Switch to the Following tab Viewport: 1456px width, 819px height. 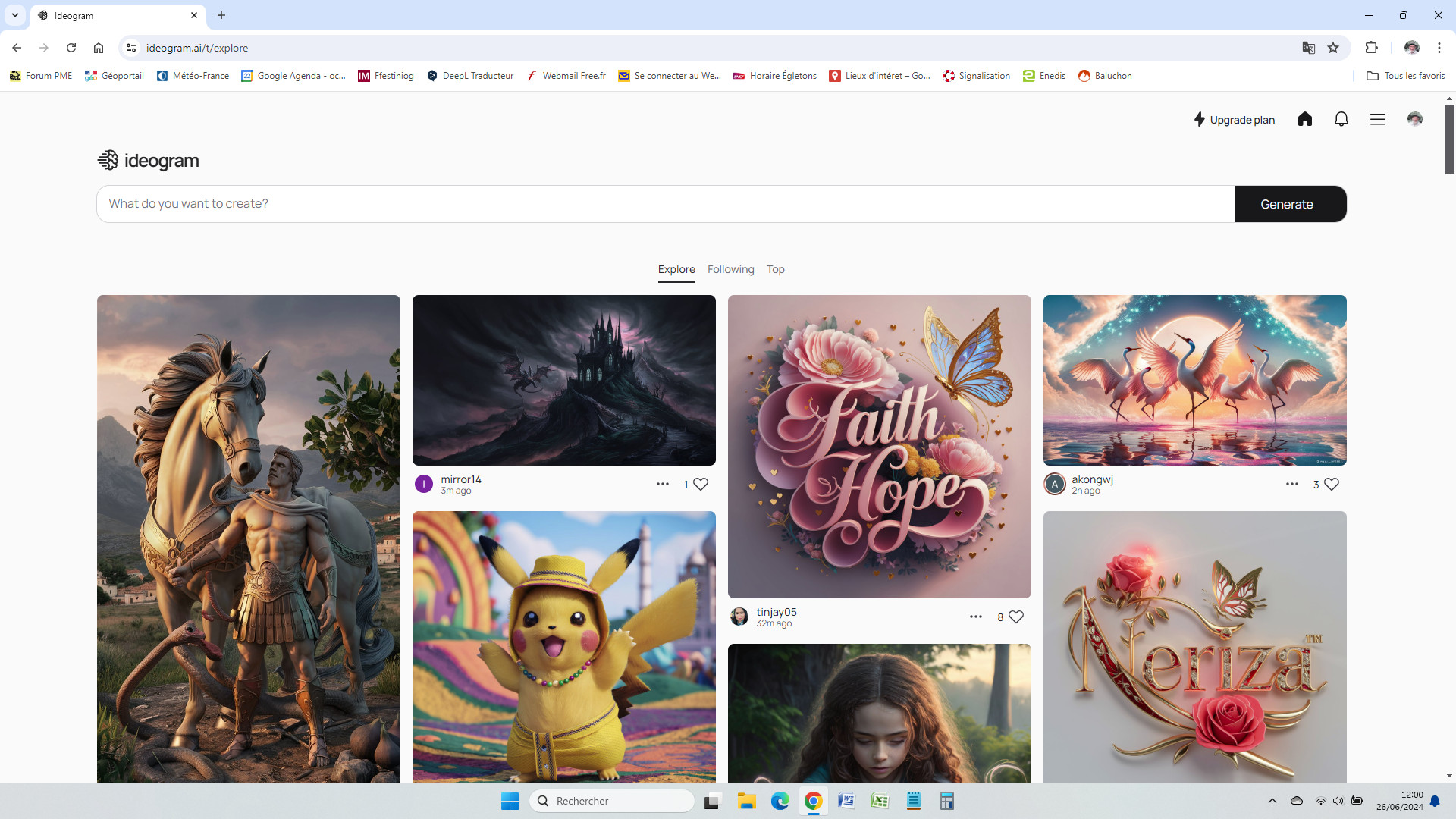tap(730, 269)
